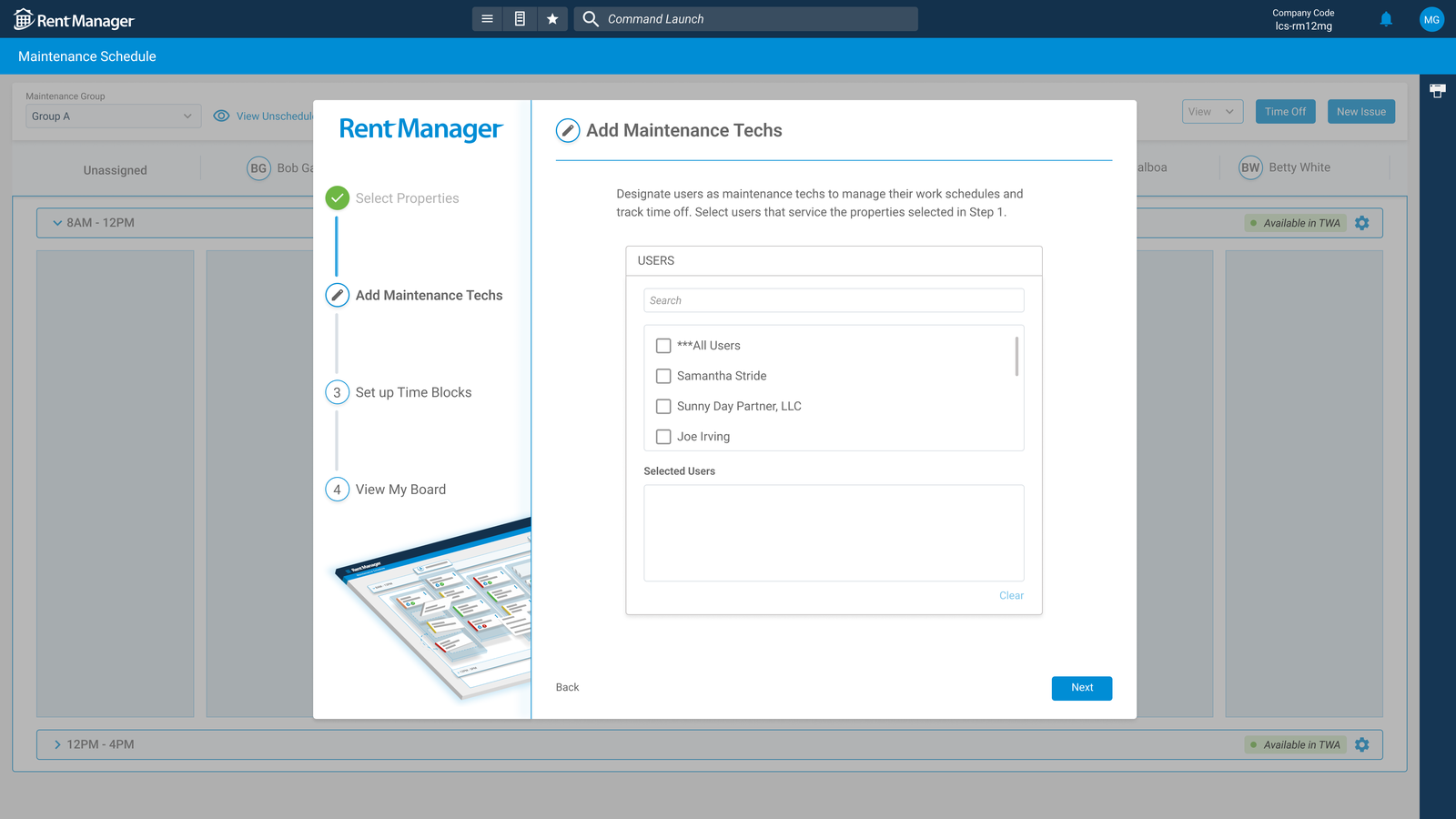Open favorites star icon
This screenshot has width=1456, height=819.
pos(552,19)
